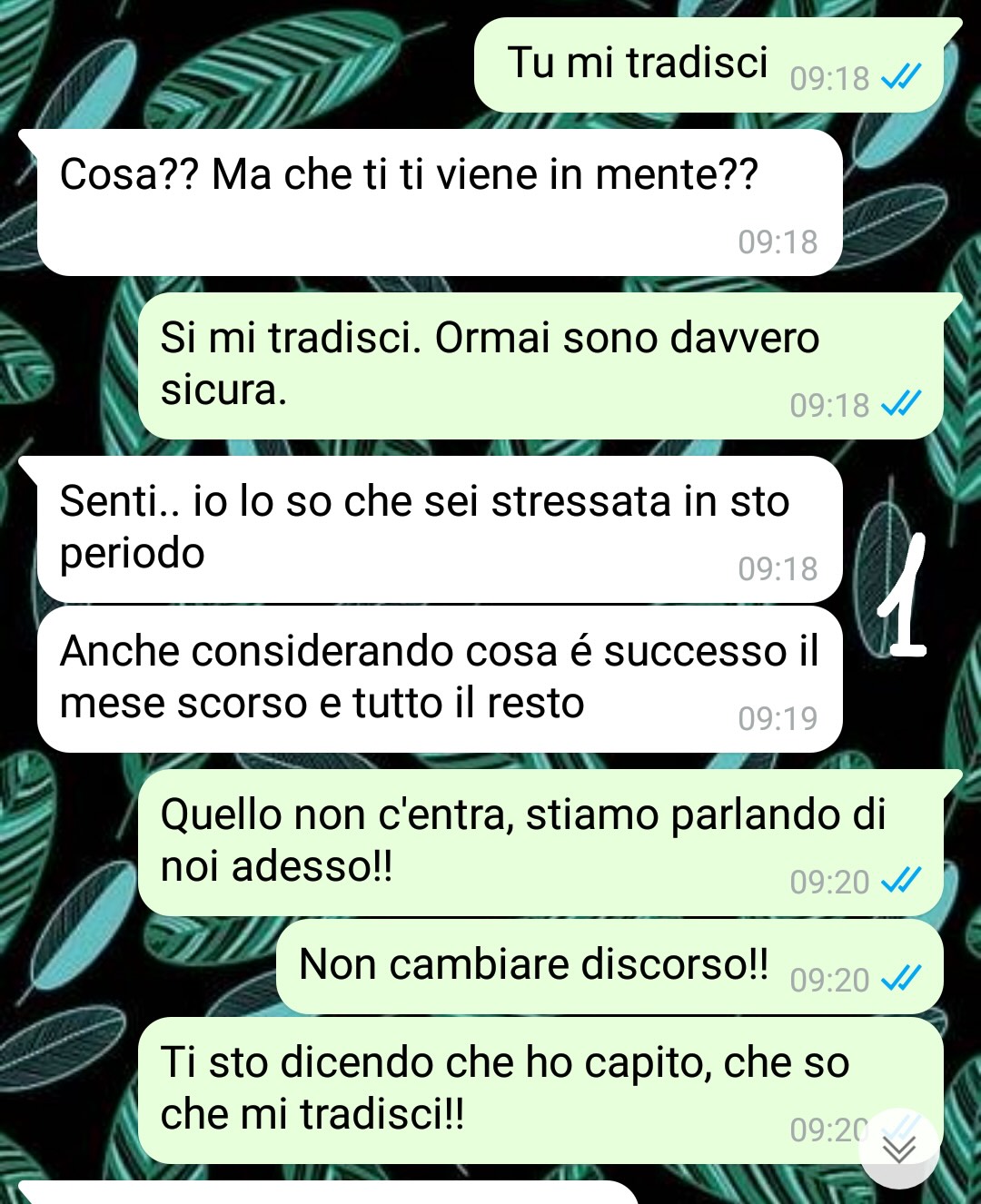Tap the scroll-to-bottom double chevron button
Image resolution: width=981 pixels, height=1204 pixels.
click(900, 1149)
